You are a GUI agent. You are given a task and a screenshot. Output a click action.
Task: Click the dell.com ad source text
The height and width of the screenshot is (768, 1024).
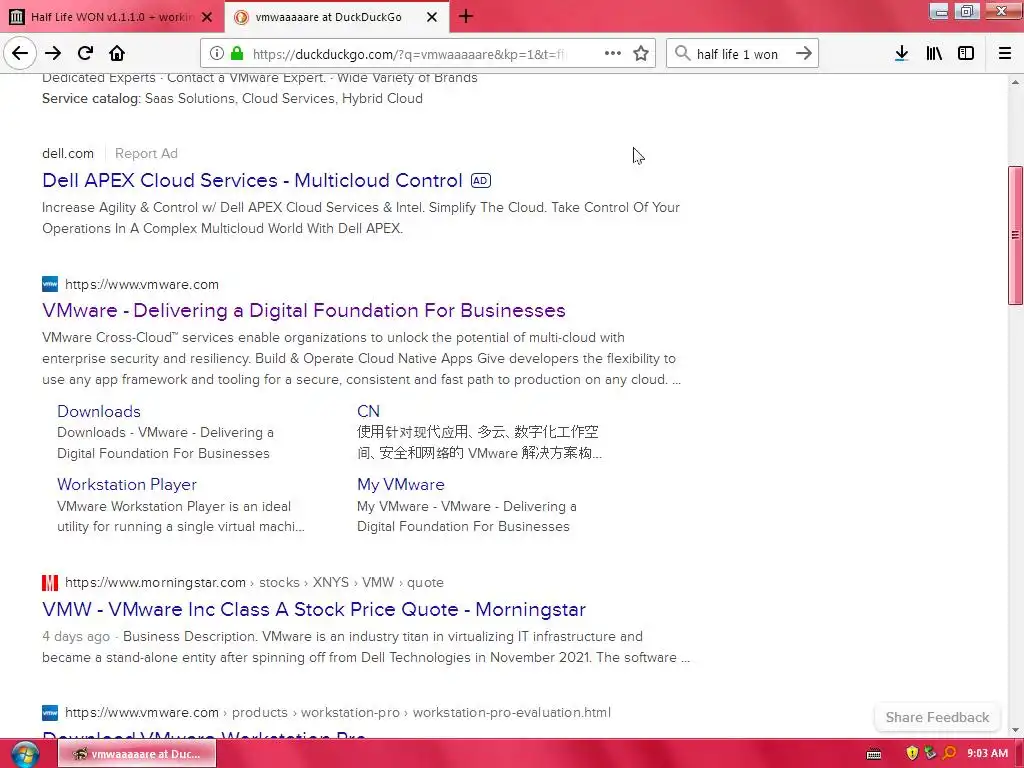tap(68, 153)
